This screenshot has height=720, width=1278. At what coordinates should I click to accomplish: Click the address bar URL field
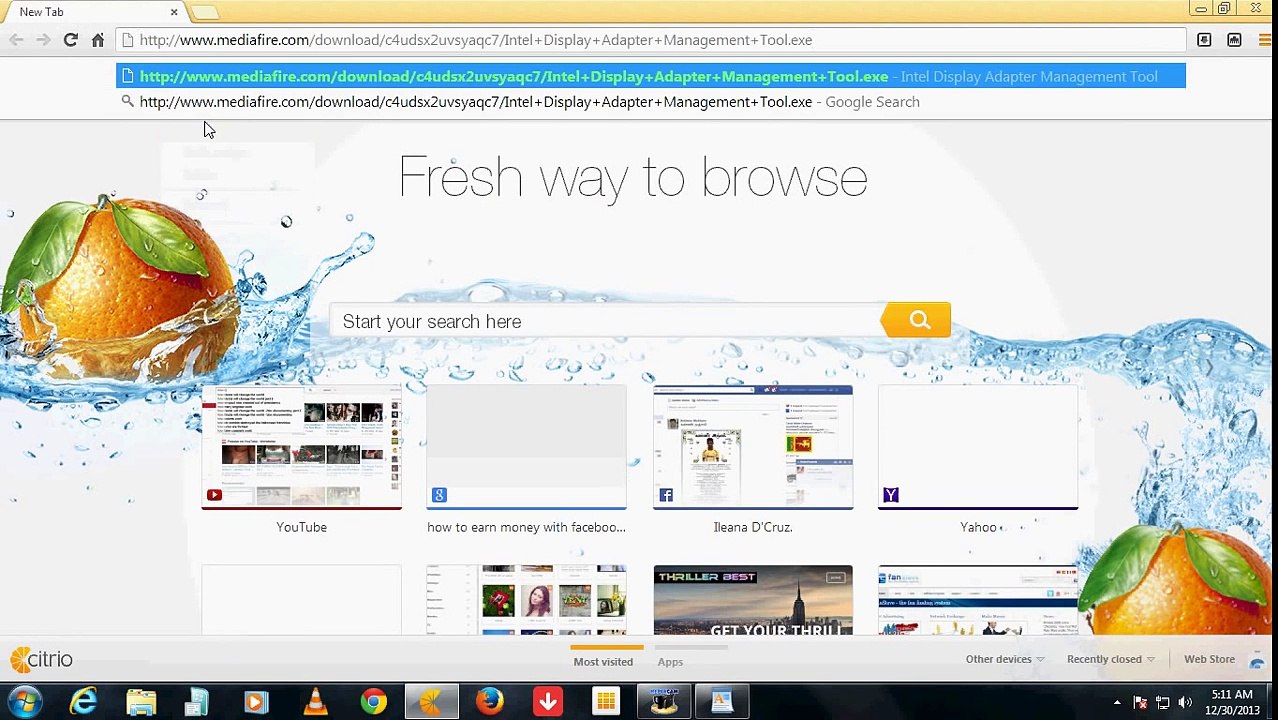tap(650, 40)
